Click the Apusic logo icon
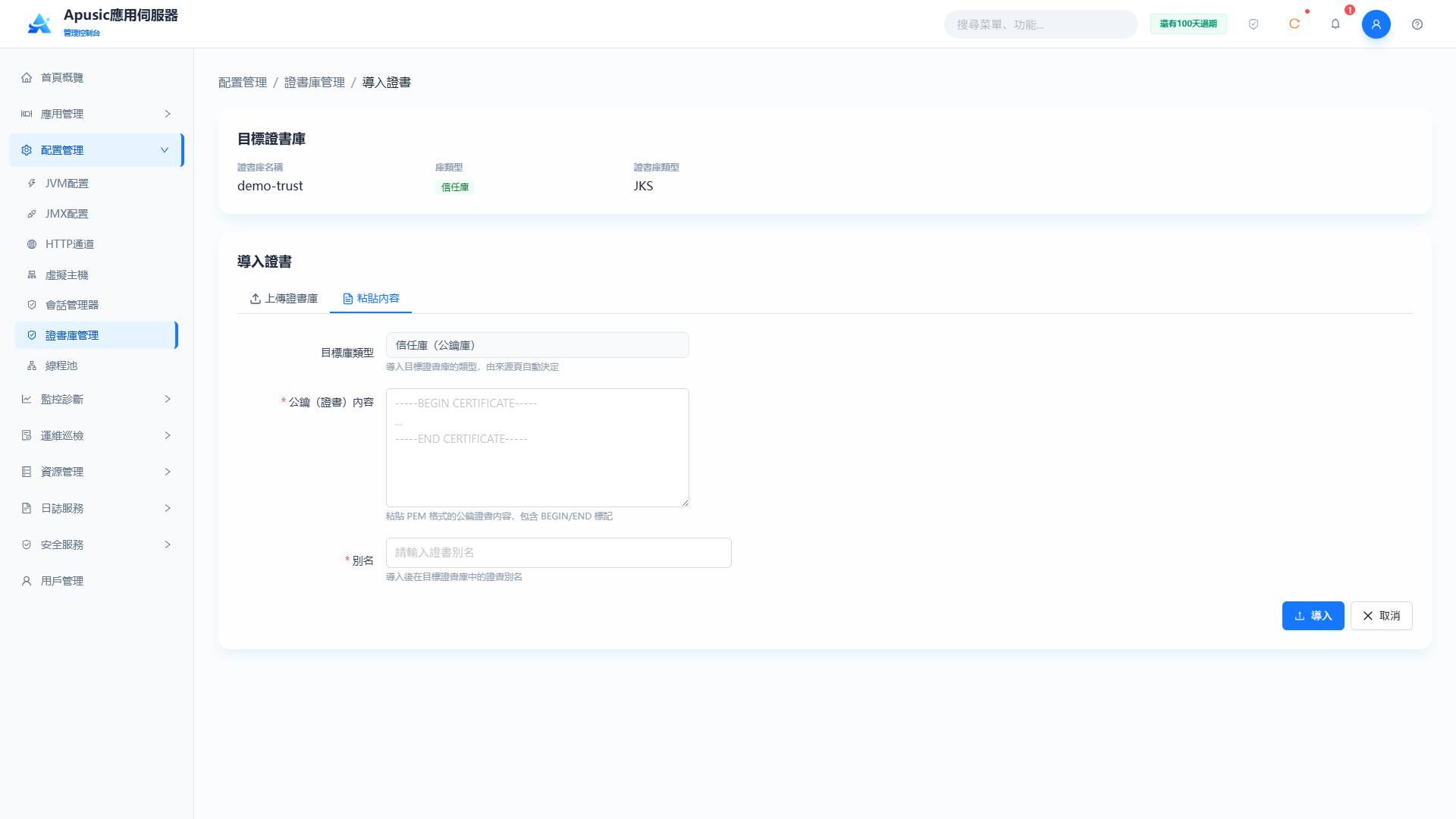Image resolution: width=1456 pixels, height=819 pixels. [39, 24]
